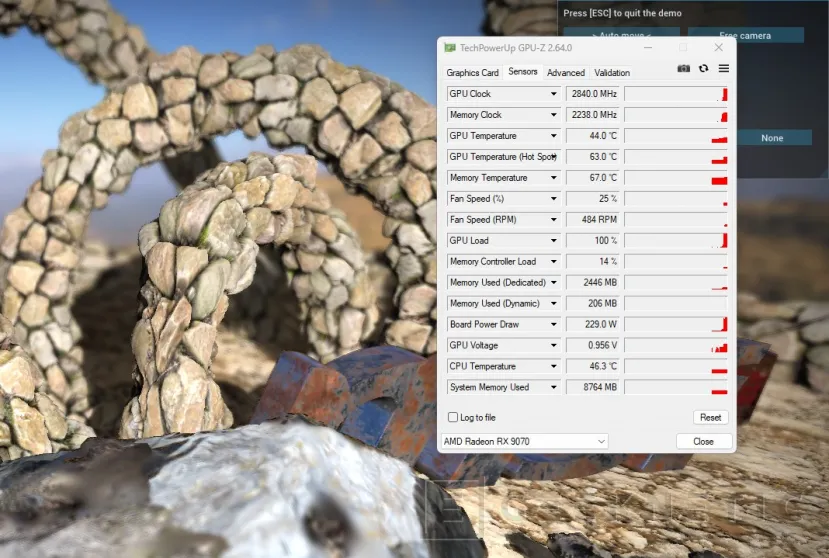Open the AMD Radeon RX 9070 selector

524,441
